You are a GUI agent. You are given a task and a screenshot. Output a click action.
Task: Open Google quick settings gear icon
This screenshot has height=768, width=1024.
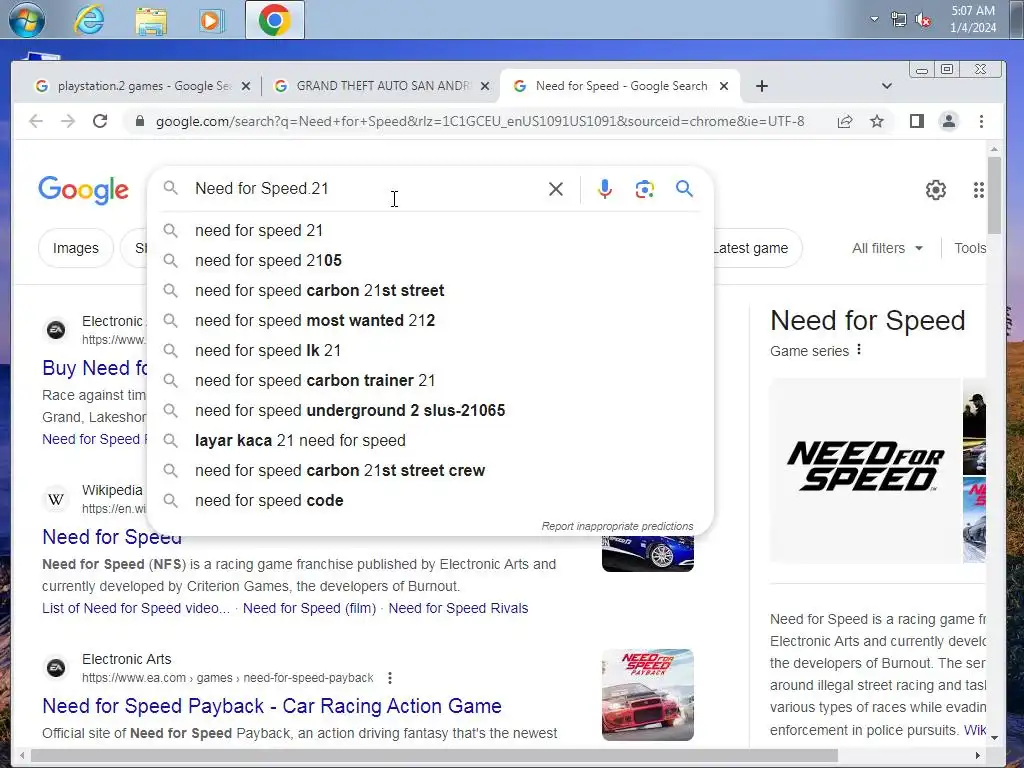[936, 190]
